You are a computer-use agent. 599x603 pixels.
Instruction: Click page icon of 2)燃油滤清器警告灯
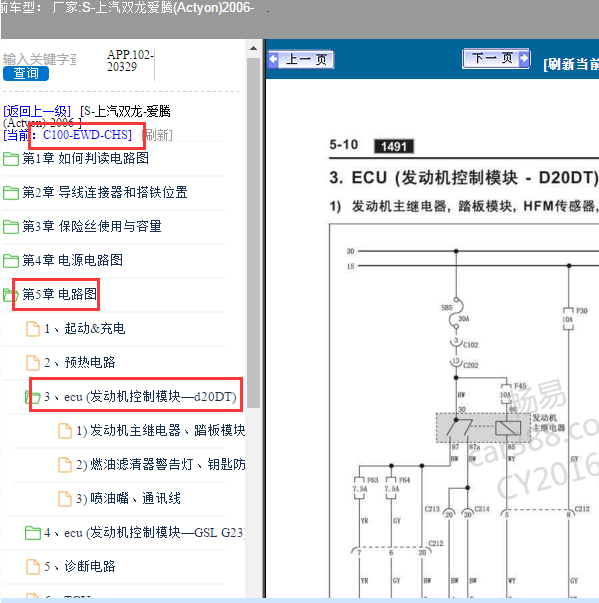point(65,465)
